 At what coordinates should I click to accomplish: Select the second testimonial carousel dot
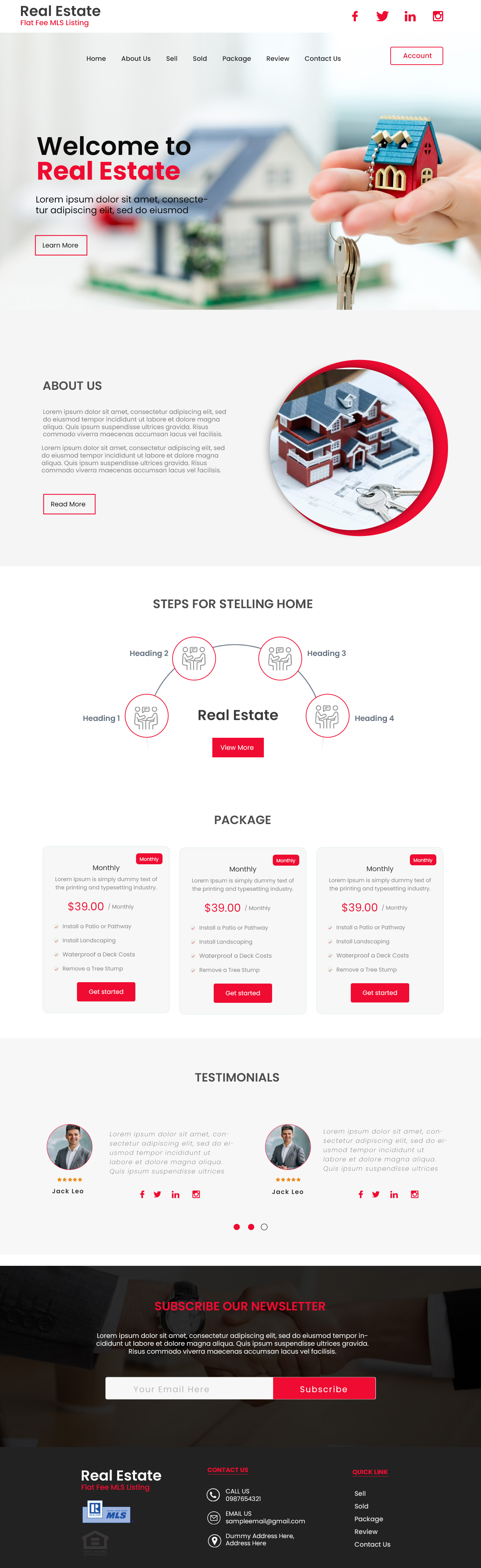click(250, 1227)
